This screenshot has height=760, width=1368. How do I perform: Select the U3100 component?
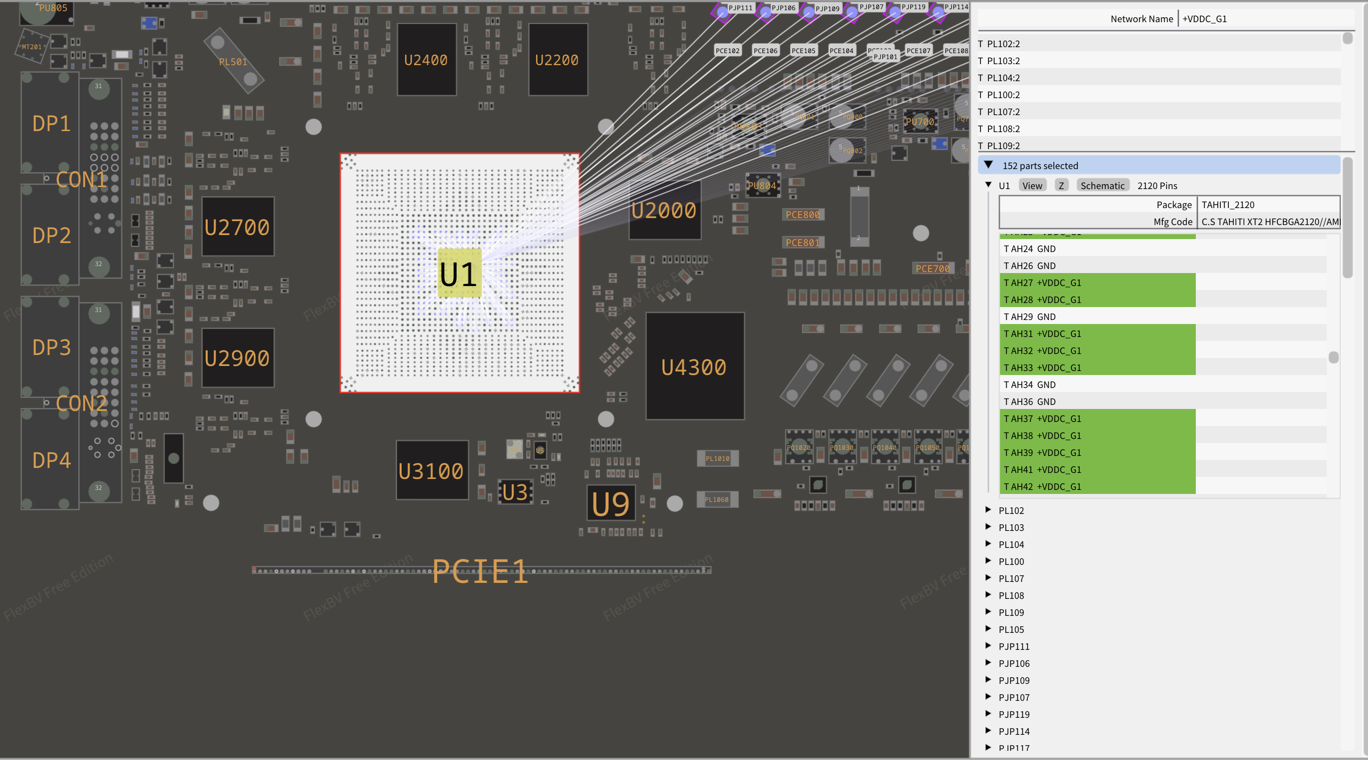(x=431, y=470)
